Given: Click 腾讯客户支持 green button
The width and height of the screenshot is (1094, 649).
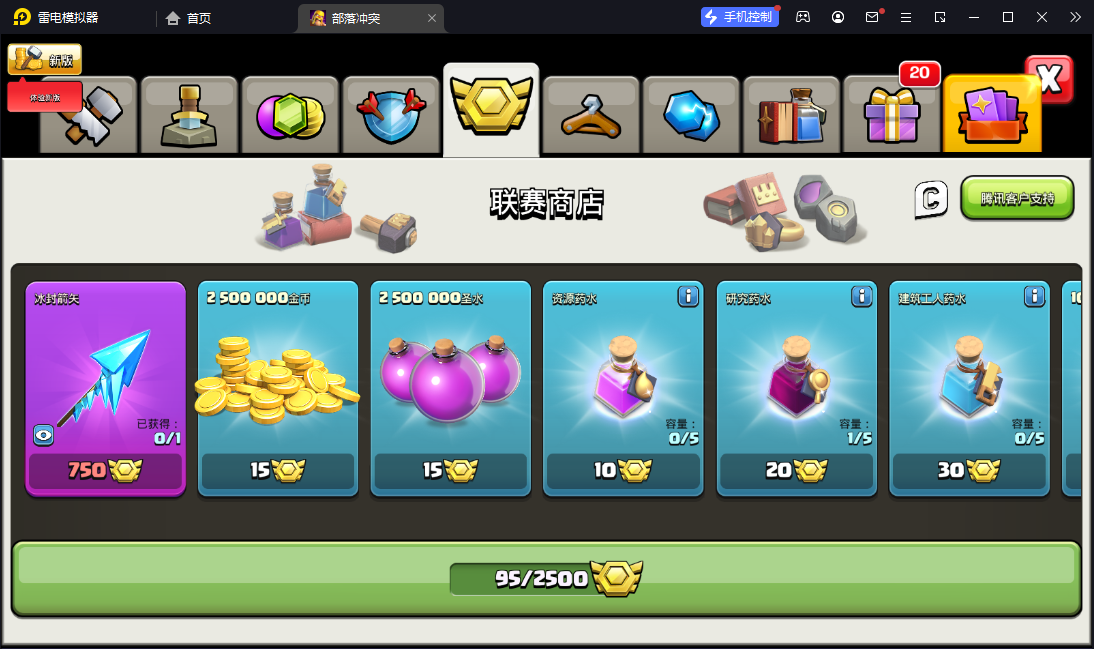Looking at the screenshot, I should pyautogui.click(x=1017, y=199).
